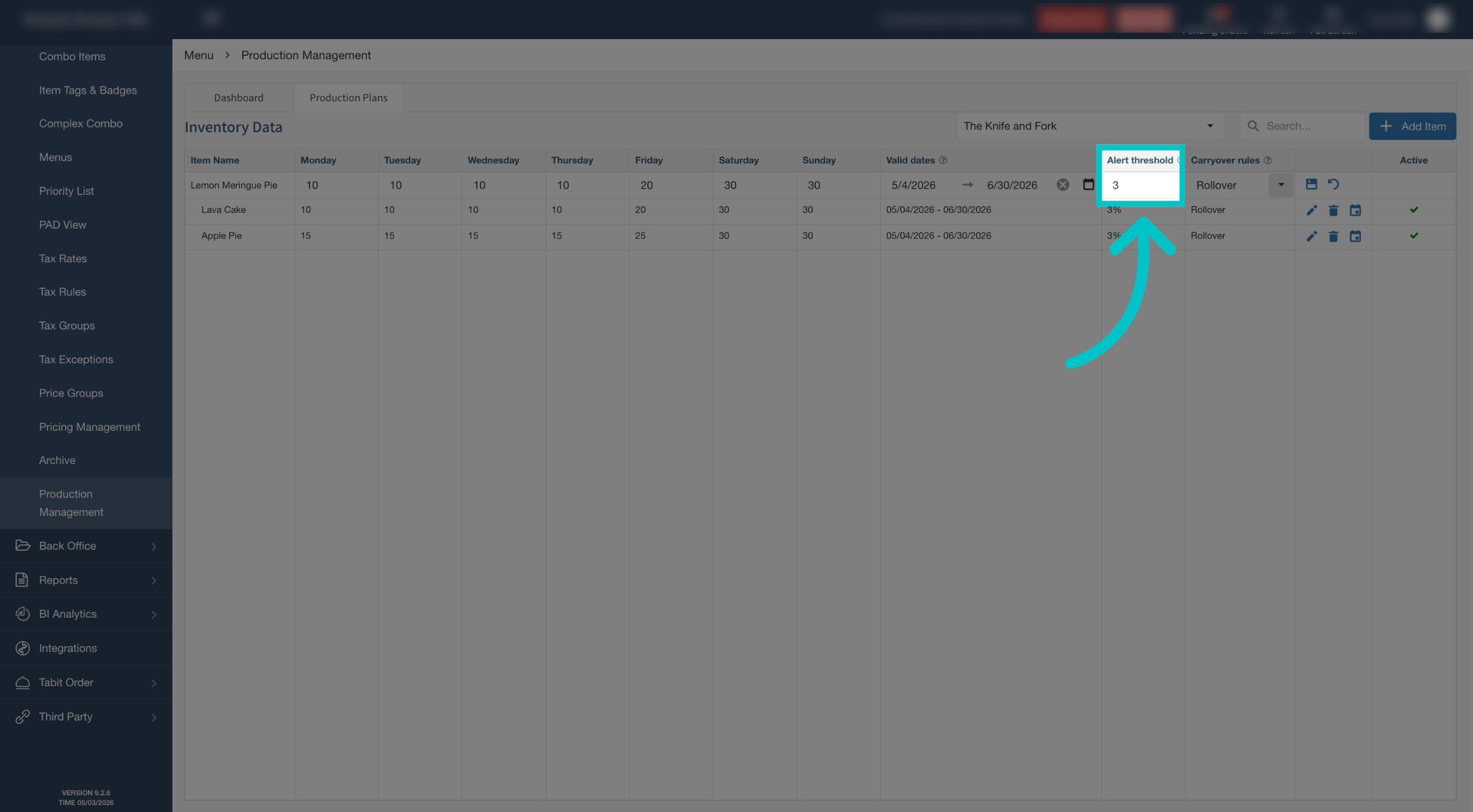The height and width of the screenshot is (812, 1473).
Task: Click the Menu breadcrumb link
Action: coord(199,55)
